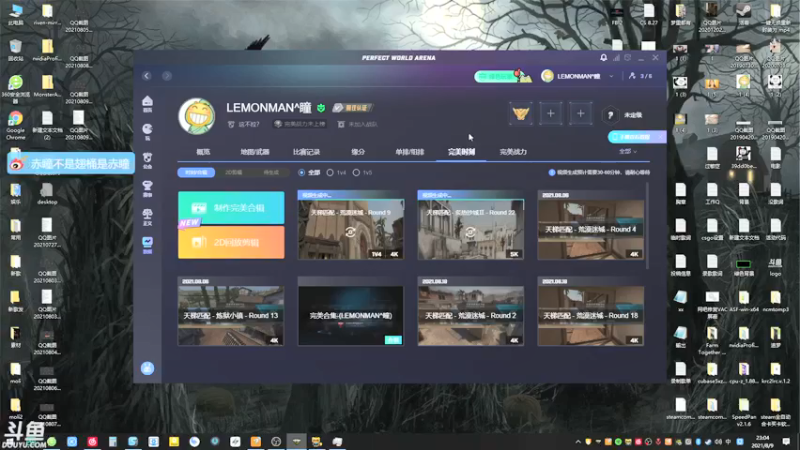Select the 1v5 radio button
Viewport: 800px width, 450px height.
(356, 172)
